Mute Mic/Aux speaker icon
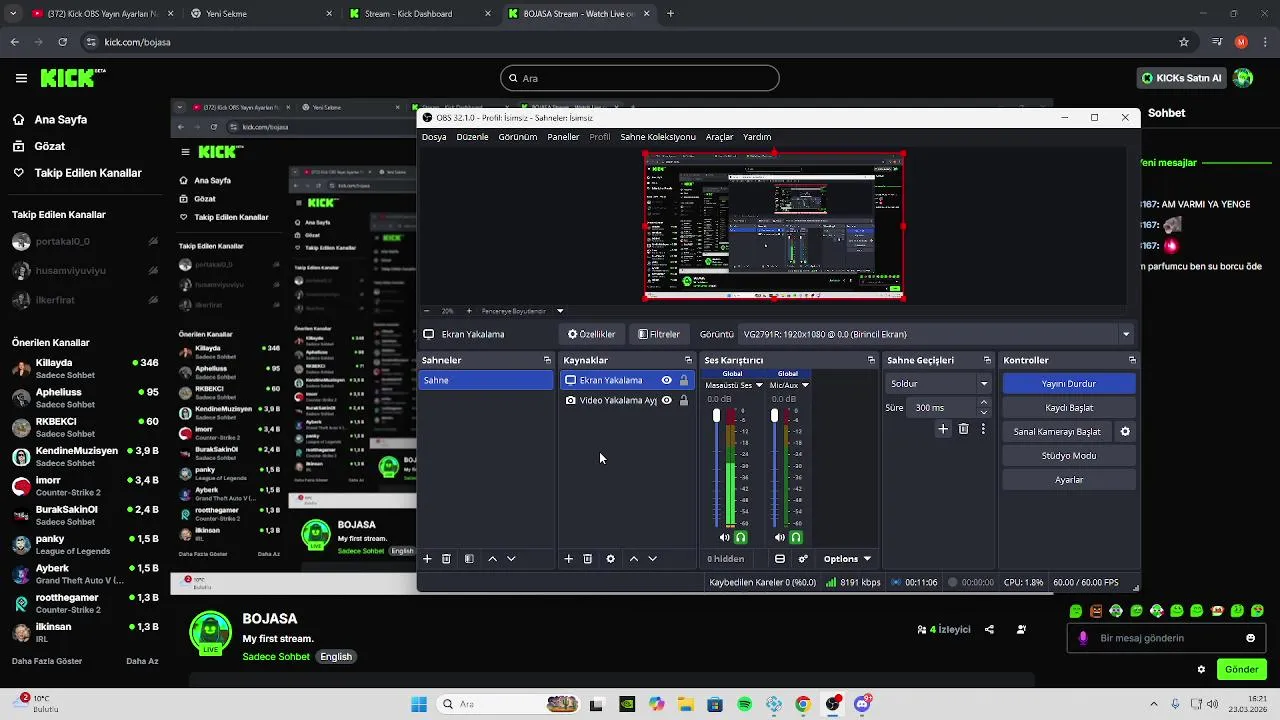Viewport: 1280px width, 720px height. pyautogui.click(x=780, y=538)
